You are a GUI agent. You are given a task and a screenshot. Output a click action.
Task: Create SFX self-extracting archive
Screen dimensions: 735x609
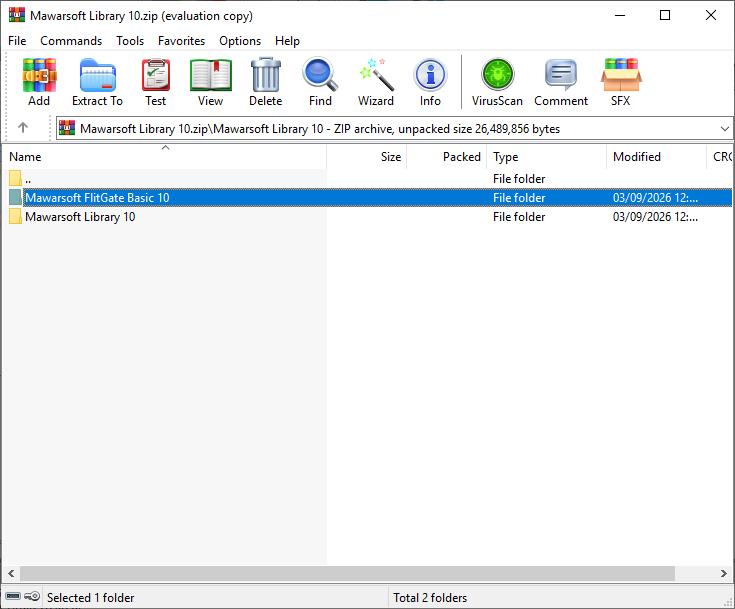(x=620, y=82)
